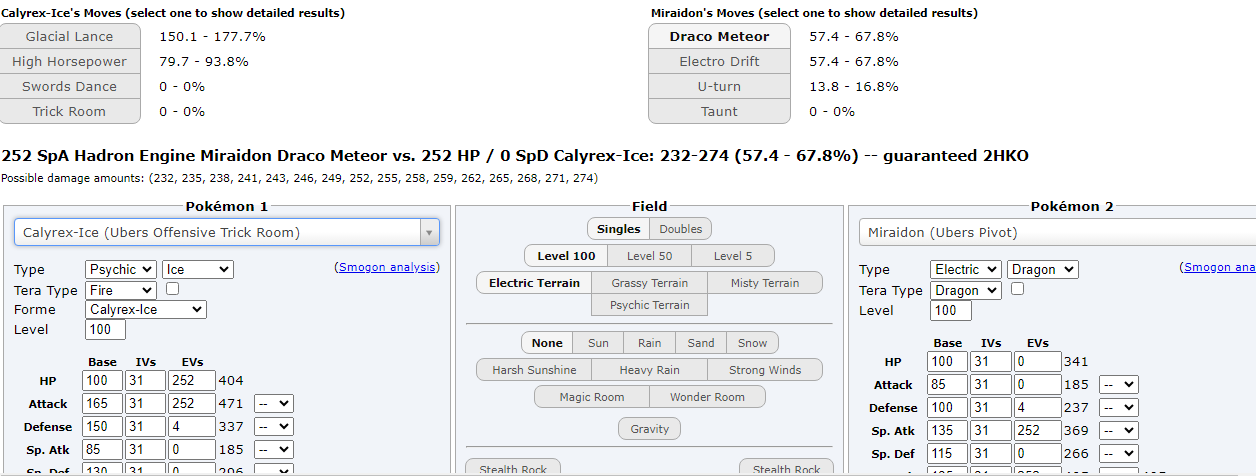
Task: Select Grassy Terrain field option
Action: tap(649, 283)
